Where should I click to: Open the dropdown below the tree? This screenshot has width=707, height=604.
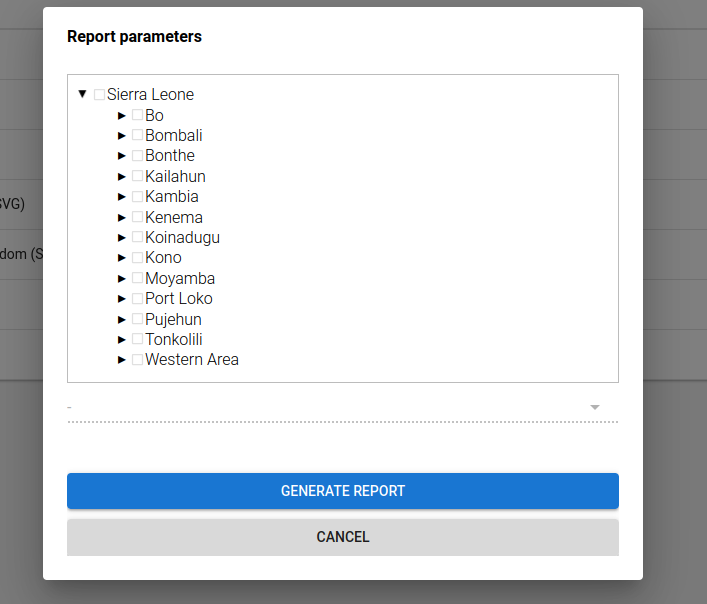pyautogui.click(x=343, y=407)
